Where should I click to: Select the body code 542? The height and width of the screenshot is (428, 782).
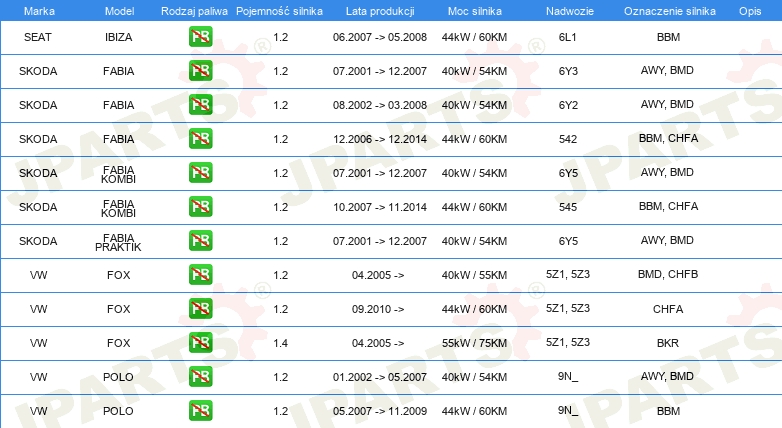coord(568,139)
